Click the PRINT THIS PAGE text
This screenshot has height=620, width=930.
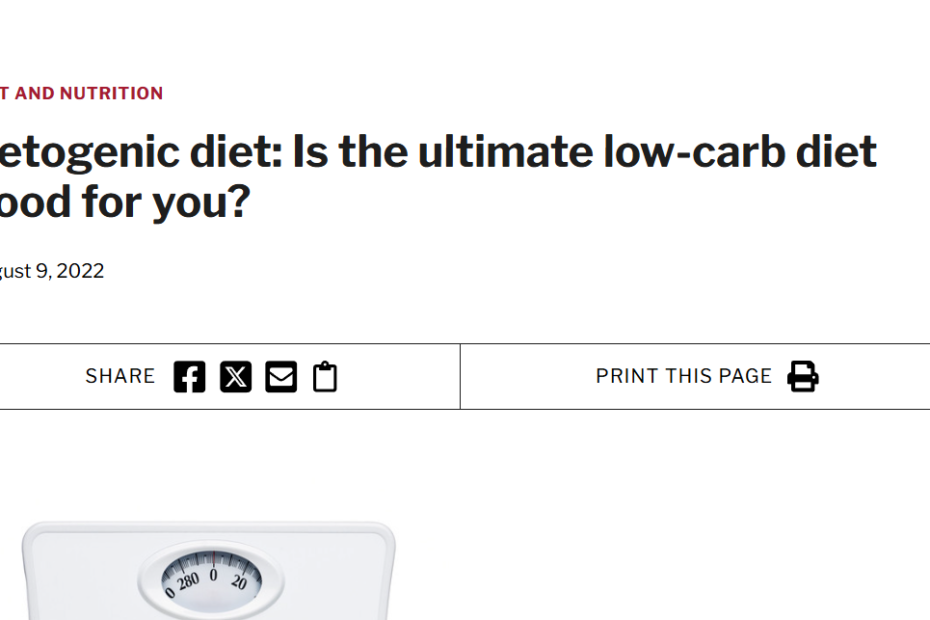[684, 377]
